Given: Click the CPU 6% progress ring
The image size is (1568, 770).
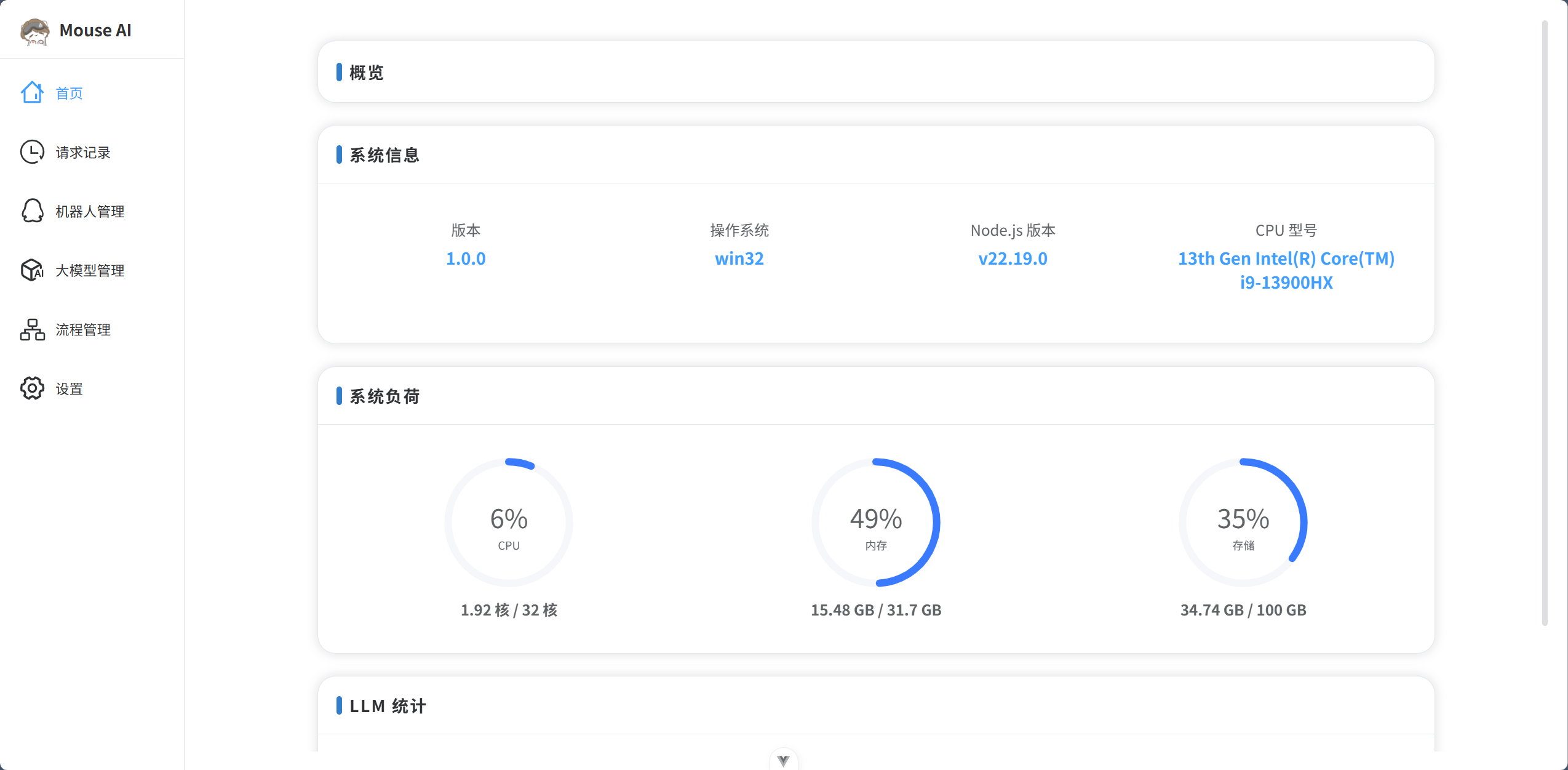Looking at the screenshot, I should tap(508, 522).
